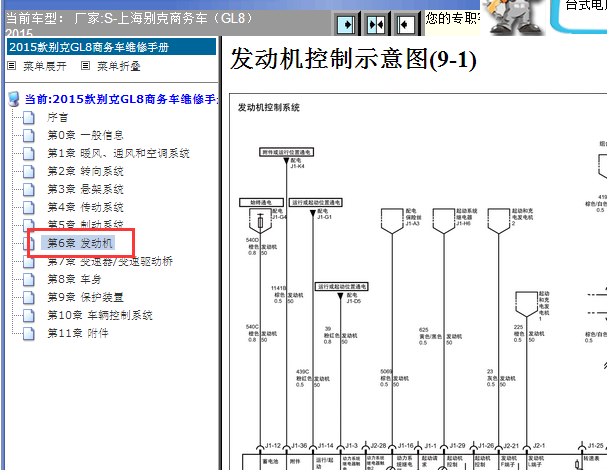Click the J1-29 connector label in diagram
The height and width of the screenshot is (470, 607).
pos(458,446)
